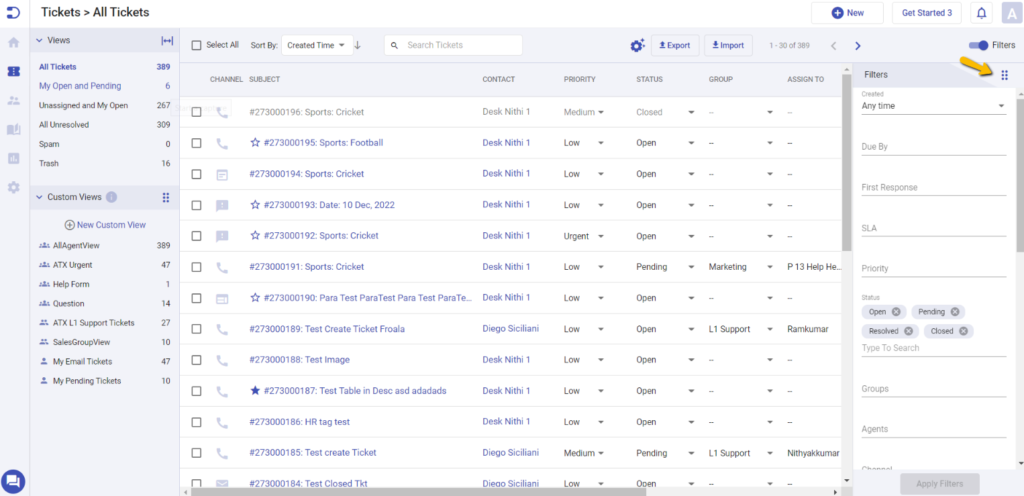Click the Groups filter field
Image resolution: width=1024 pixels, height=496 pixels.
pyautogui.click(x=933, y=389)
